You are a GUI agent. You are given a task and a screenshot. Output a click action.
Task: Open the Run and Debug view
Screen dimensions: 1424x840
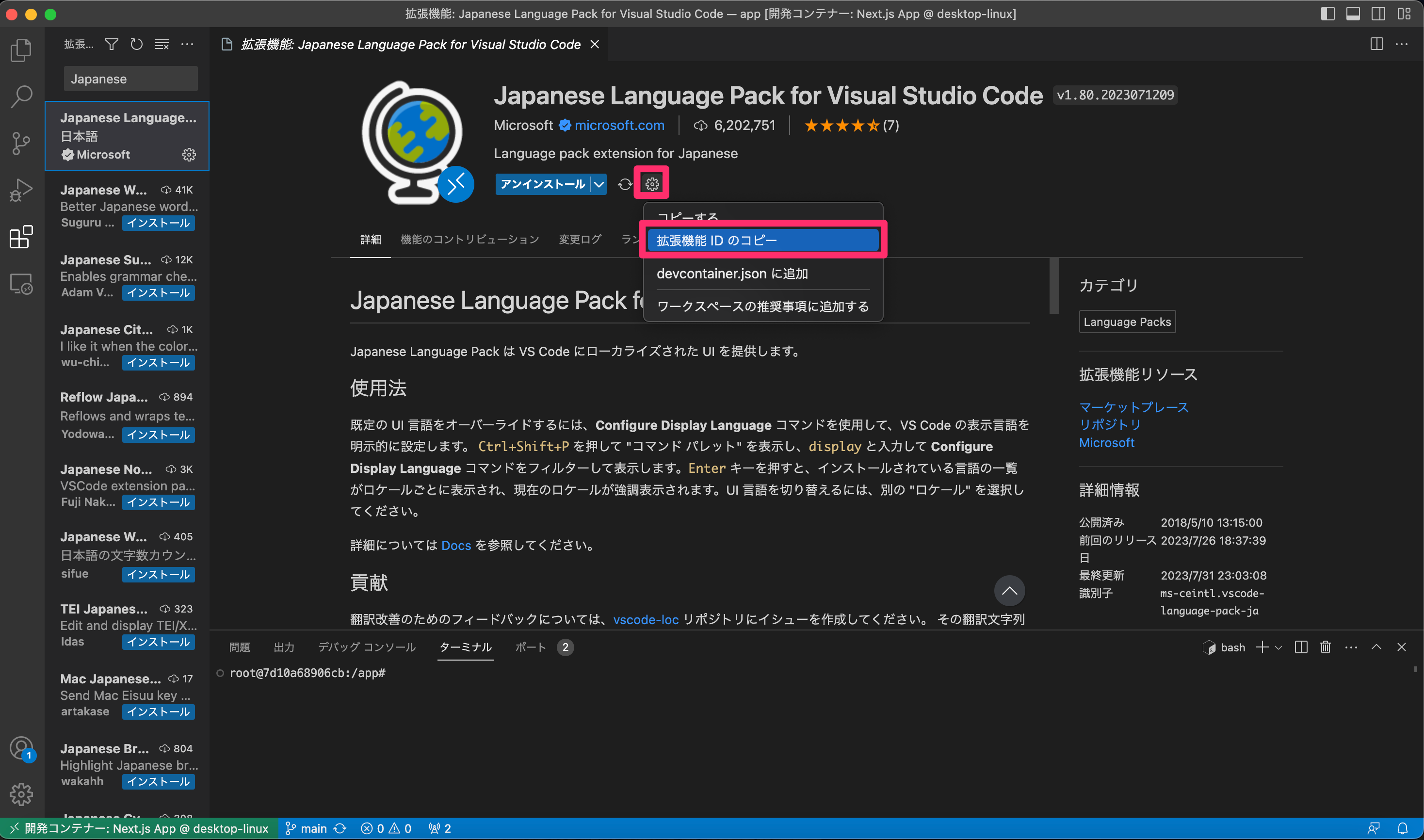(x=21, y=190)
